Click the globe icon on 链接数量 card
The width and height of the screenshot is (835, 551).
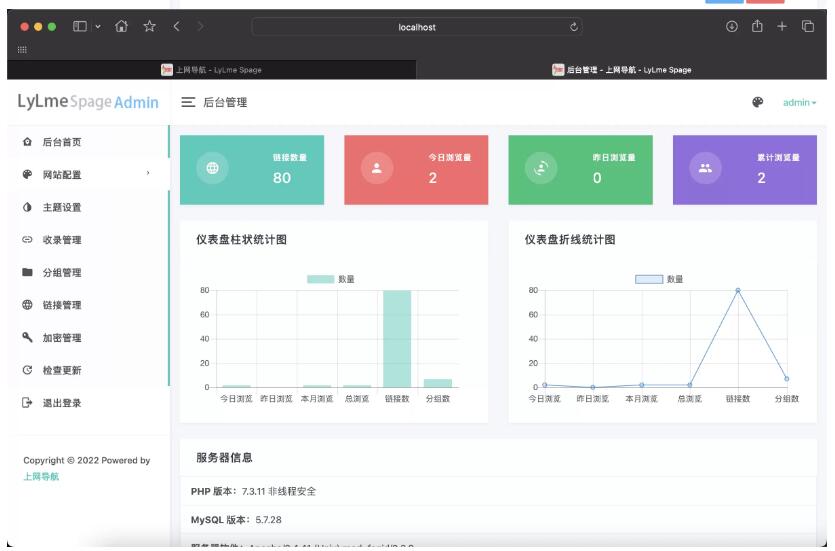[x=212, y=168]
